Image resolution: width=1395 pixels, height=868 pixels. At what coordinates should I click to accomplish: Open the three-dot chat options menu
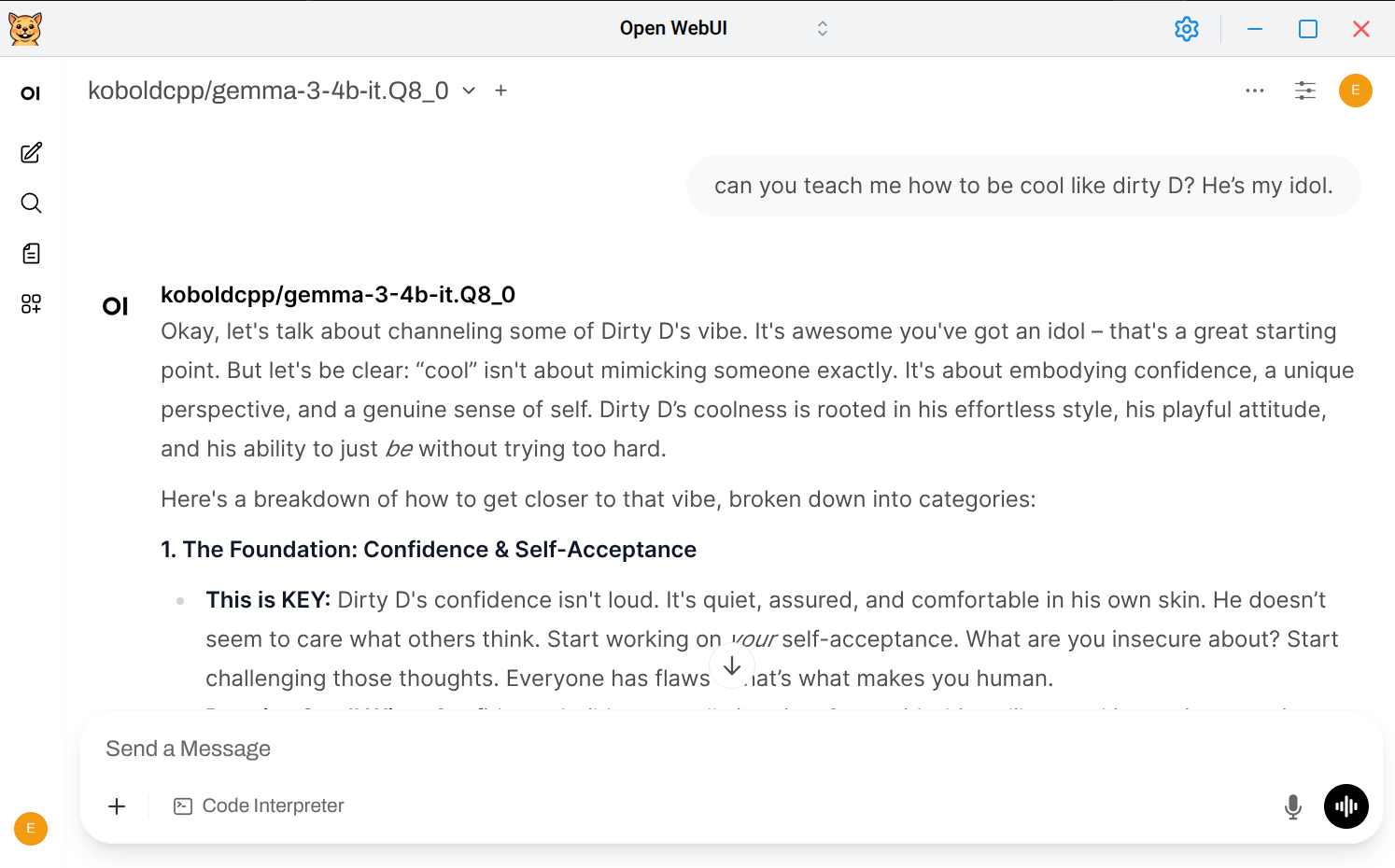pos(1255,91)
